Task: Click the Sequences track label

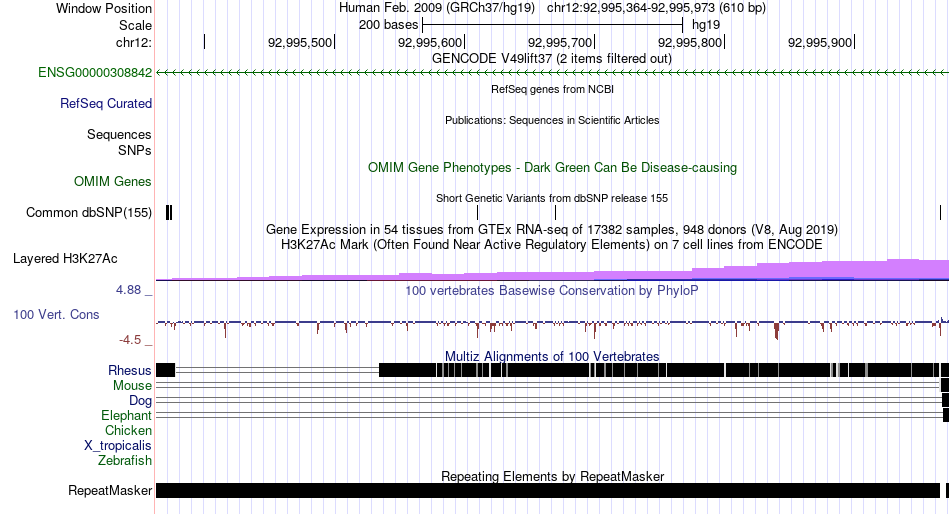Action: click(119, 135)
